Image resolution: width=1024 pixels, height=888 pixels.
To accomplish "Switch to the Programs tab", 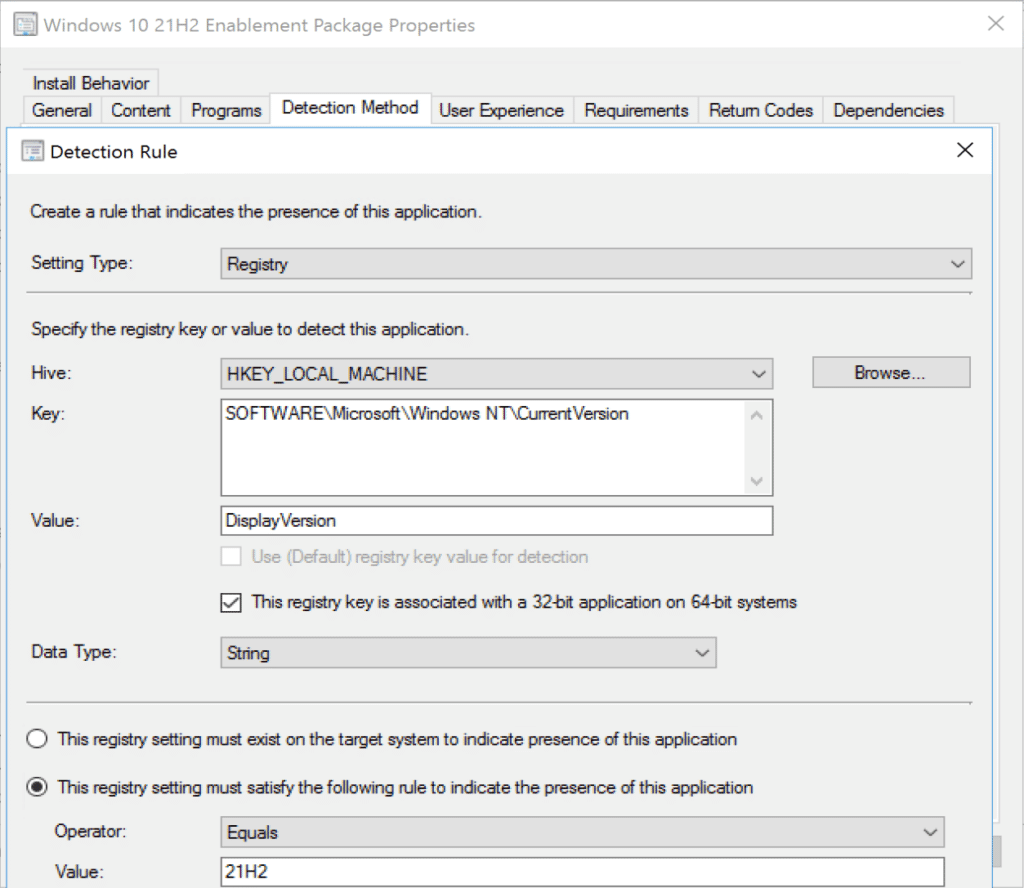I will click(226, 110).
